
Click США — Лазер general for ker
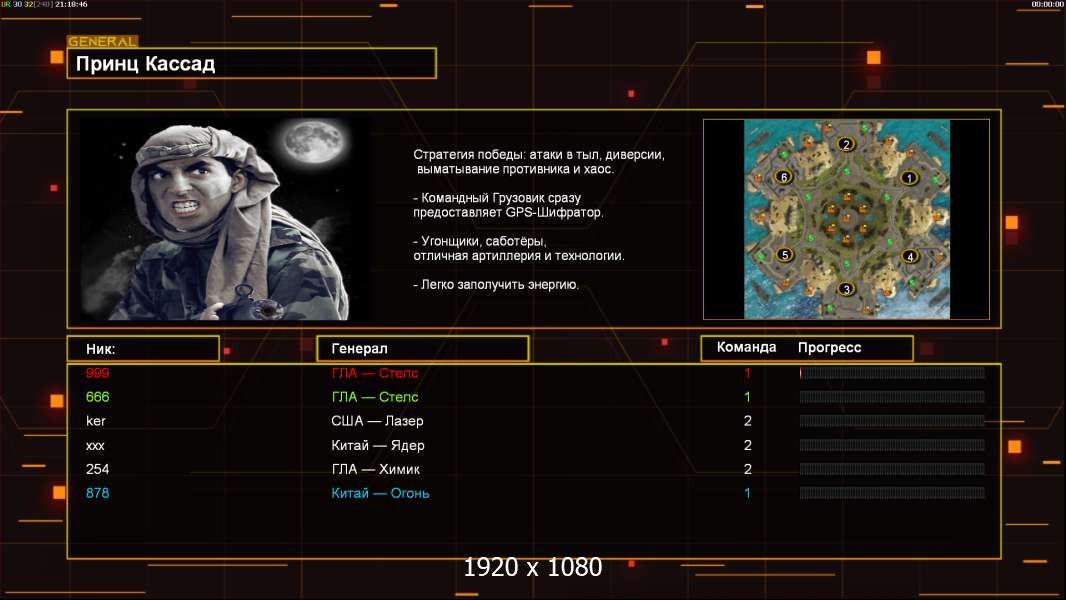pyautogui.click(x=377, y=421)
